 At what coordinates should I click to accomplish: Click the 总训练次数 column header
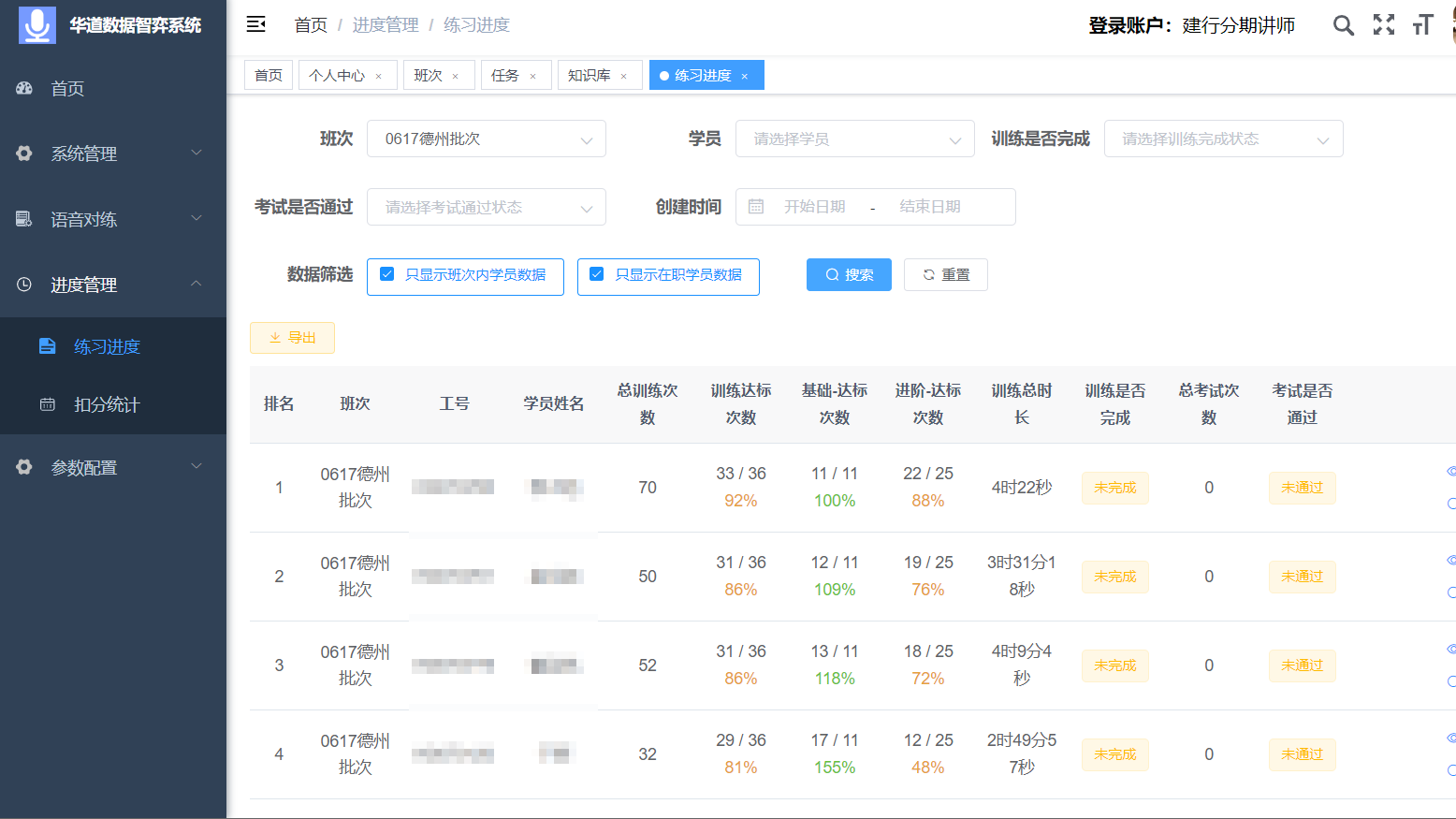pos(648,404)
